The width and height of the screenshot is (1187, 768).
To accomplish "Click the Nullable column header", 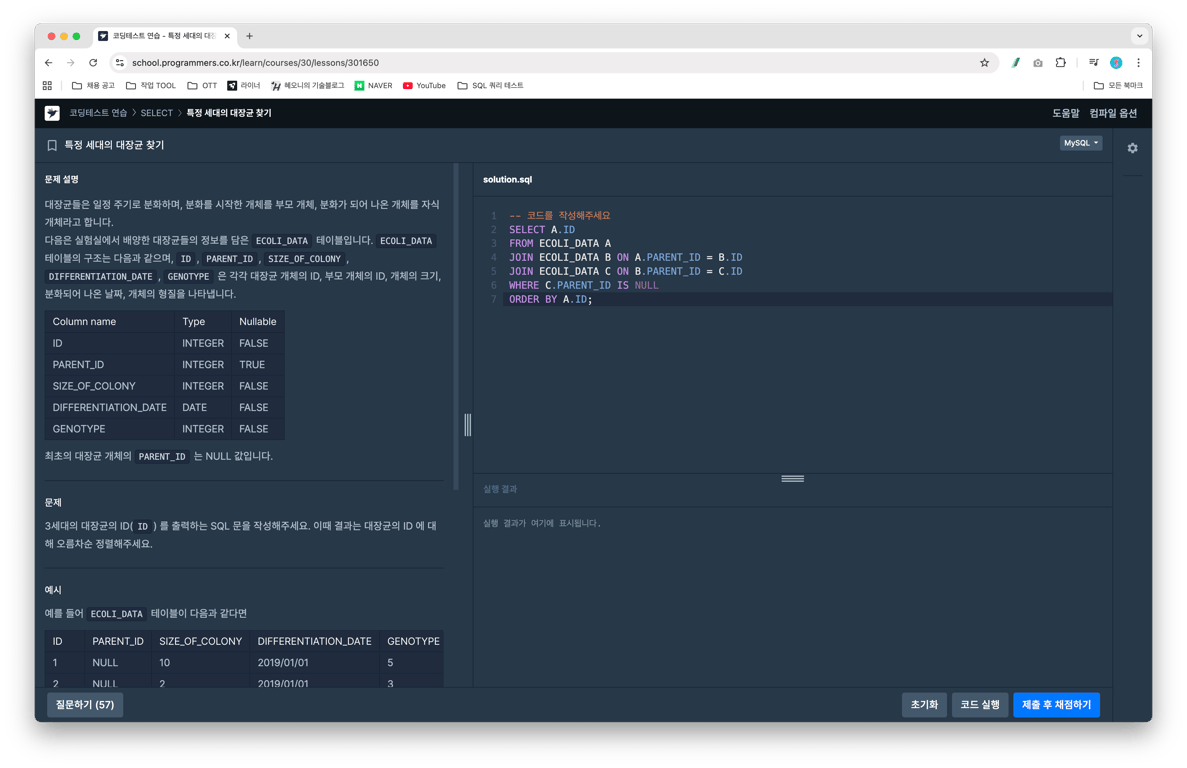I will tap(257, 322).
